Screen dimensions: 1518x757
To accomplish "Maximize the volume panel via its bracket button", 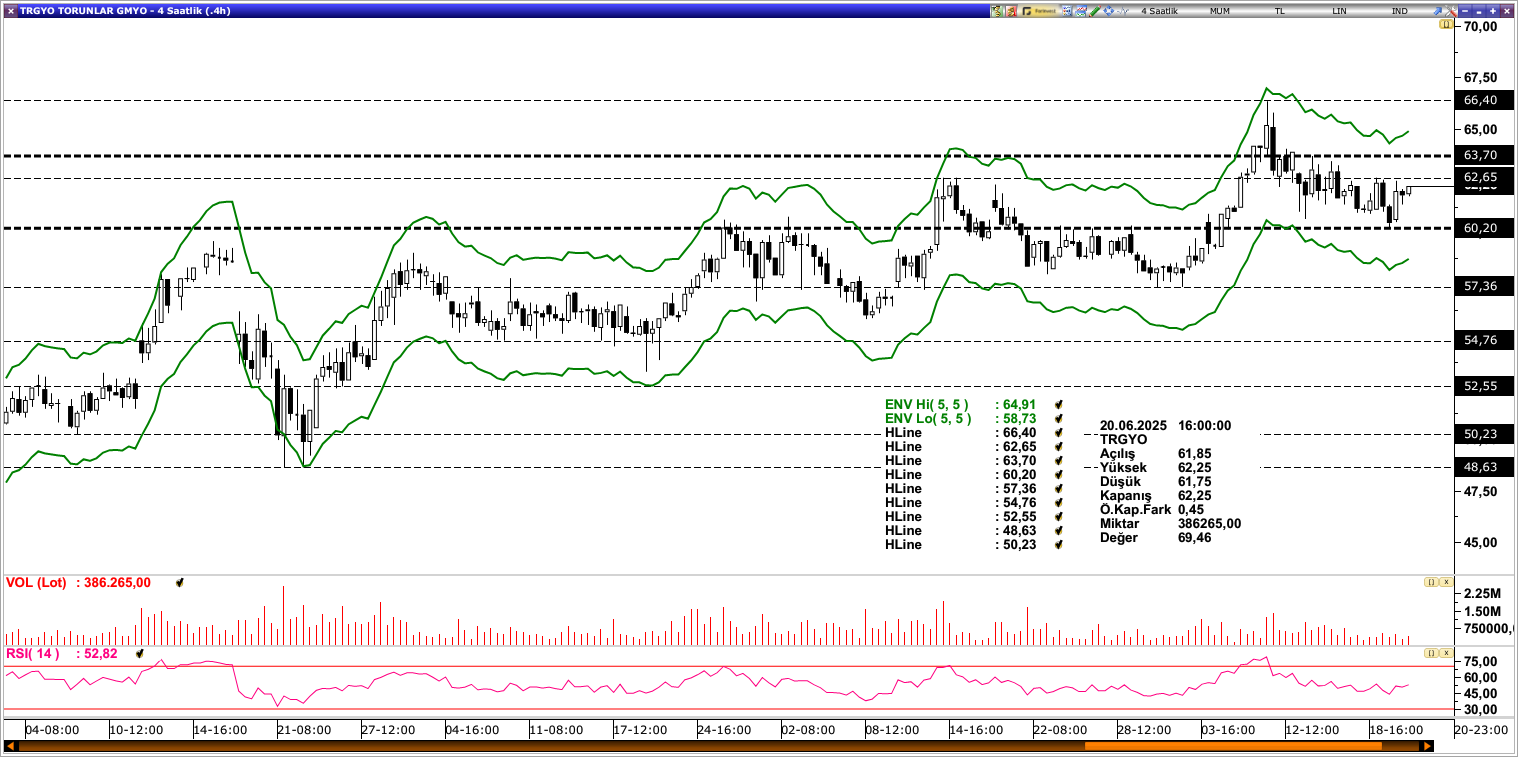I will click(x=1431, y=581).
